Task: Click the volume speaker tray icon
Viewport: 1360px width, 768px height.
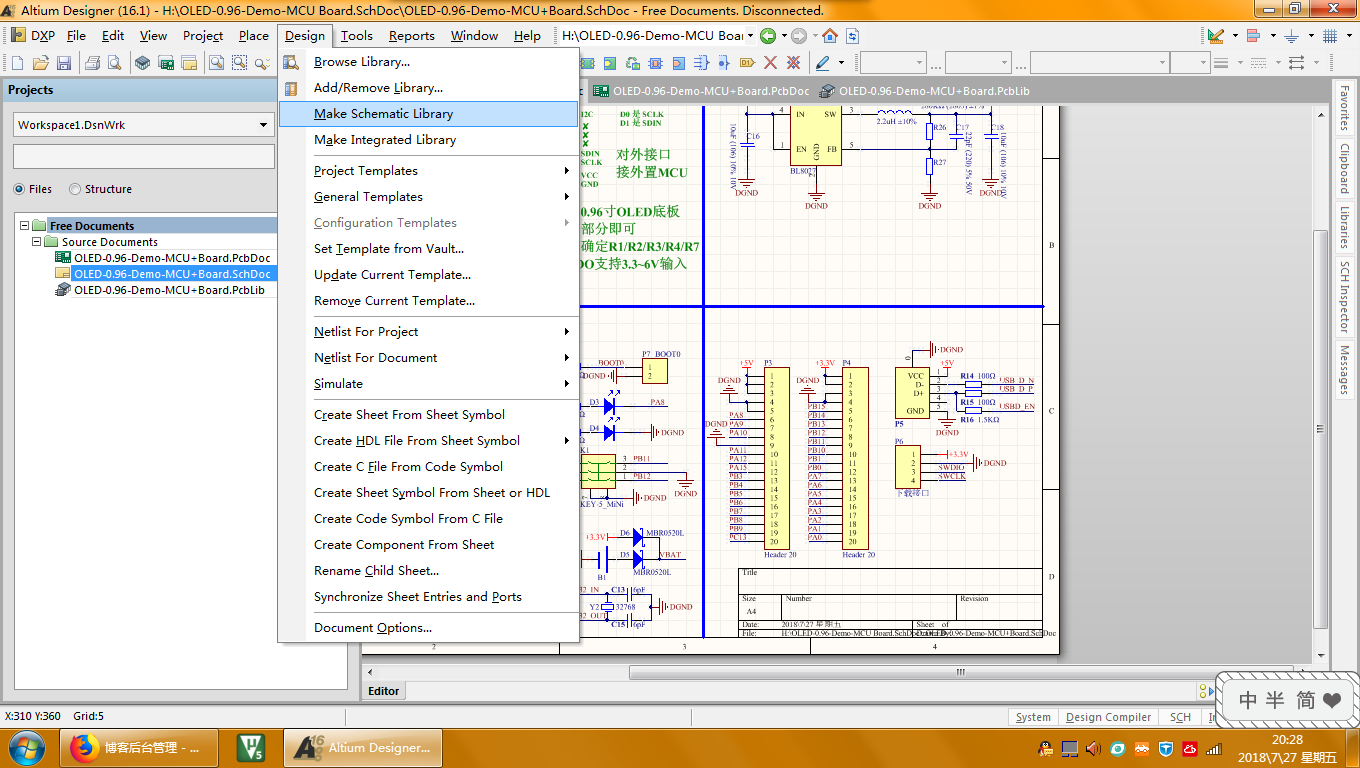Action: point(1093,748)
